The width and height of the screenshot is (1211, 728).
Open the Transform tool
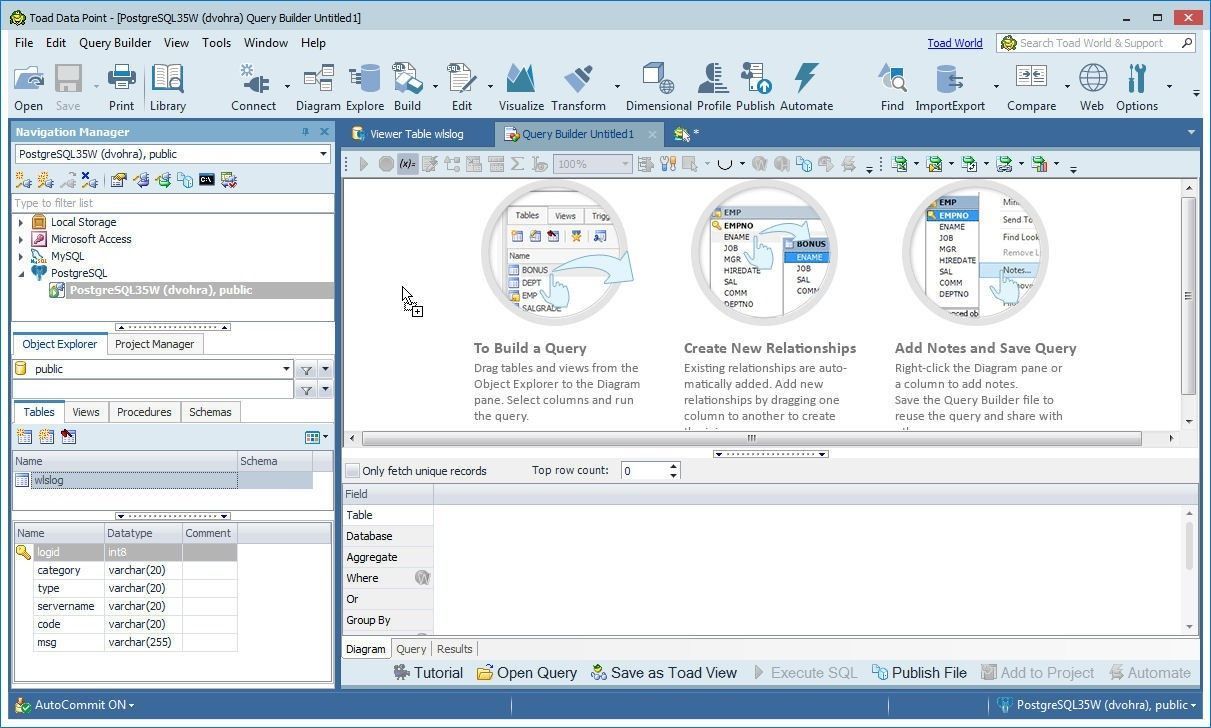(x=578, y=87)
